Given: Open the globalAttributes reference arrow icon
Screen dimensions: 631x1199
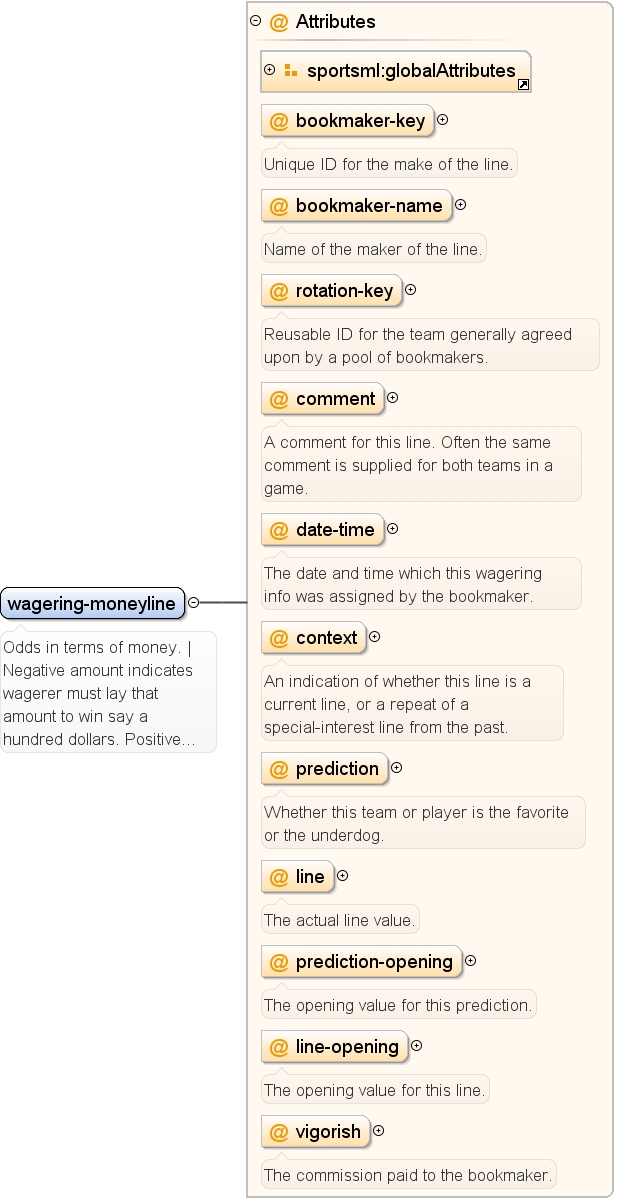Looking at the screenshot, I should point(524,85).
